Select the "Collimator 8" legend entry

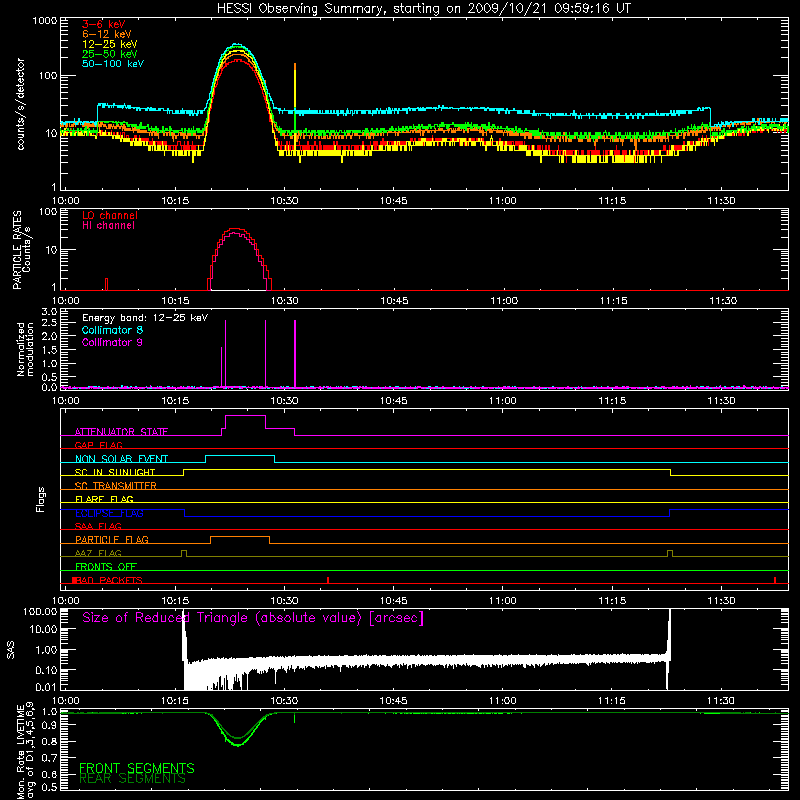pos(112,330)
